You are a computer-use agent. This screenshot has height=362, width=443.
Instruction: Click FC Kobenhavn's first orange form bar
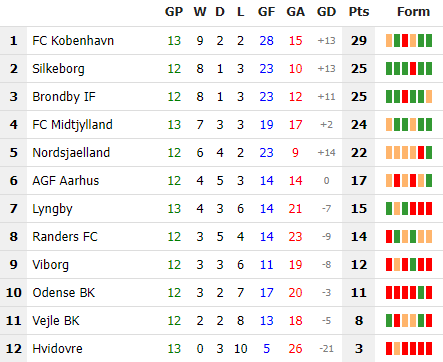(x=389, y=41)
